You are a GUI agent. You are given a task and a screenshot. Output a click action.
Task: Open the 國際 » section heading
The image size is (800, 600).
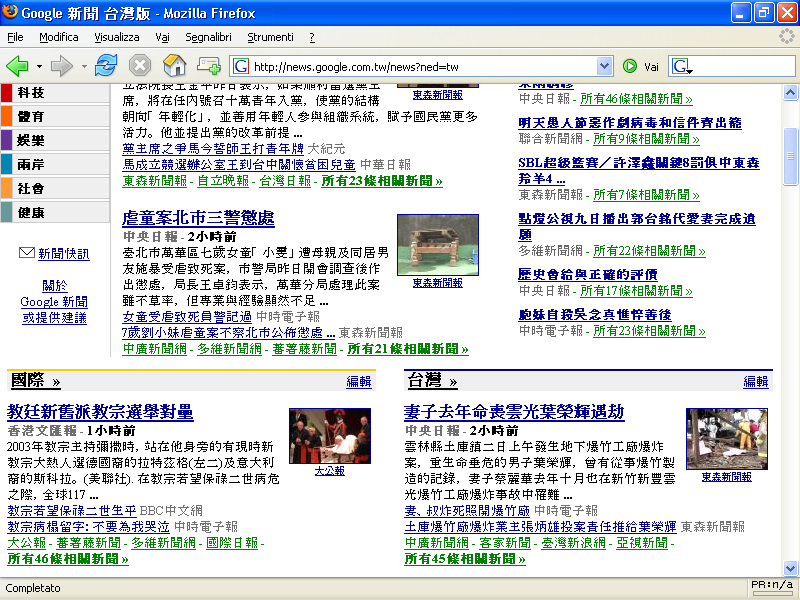click(36, 381)
